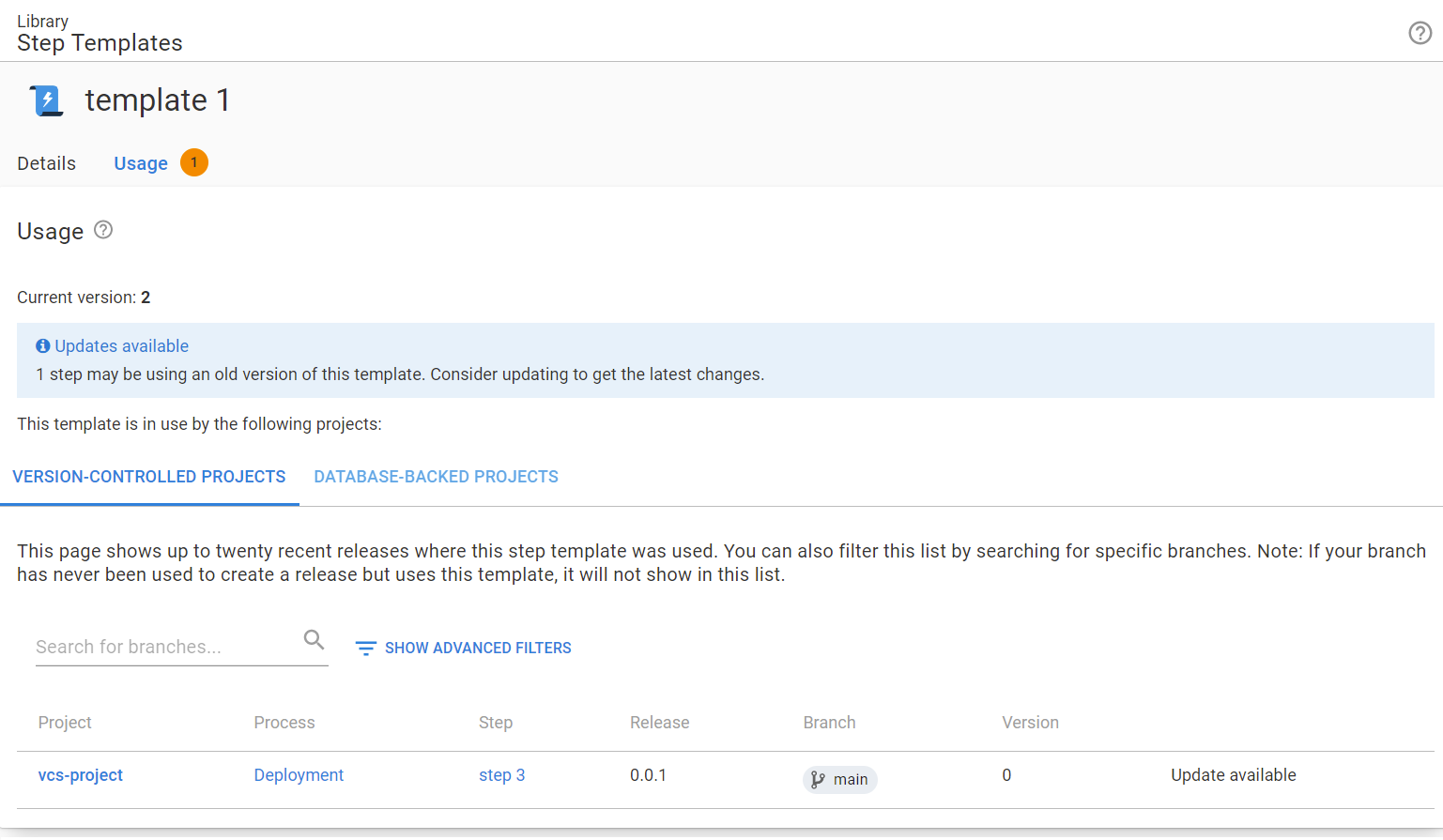This screenshot has width=1443, height=840.
Task: Click the search magnifier icon
Action: pyautogui.click(x=314, y=638)
